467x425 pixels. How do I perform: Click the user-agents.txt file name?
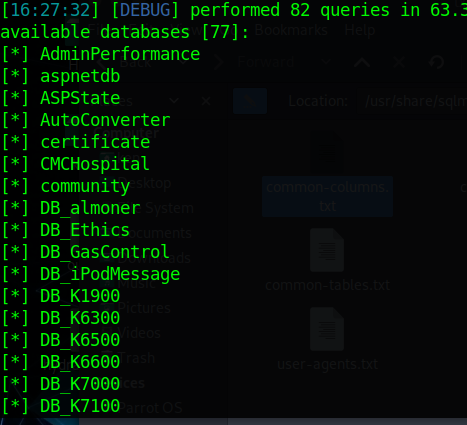328,364
